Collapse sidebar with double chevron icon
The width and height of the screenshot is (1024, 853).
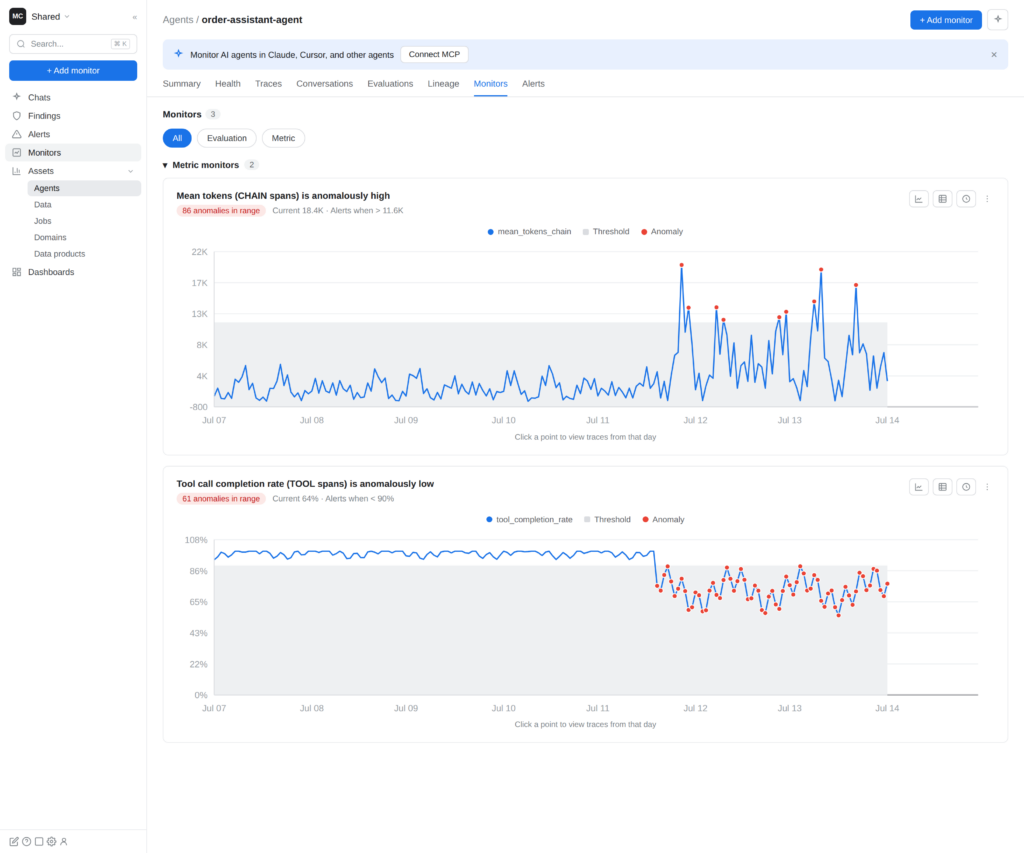[x=135, y=17]
